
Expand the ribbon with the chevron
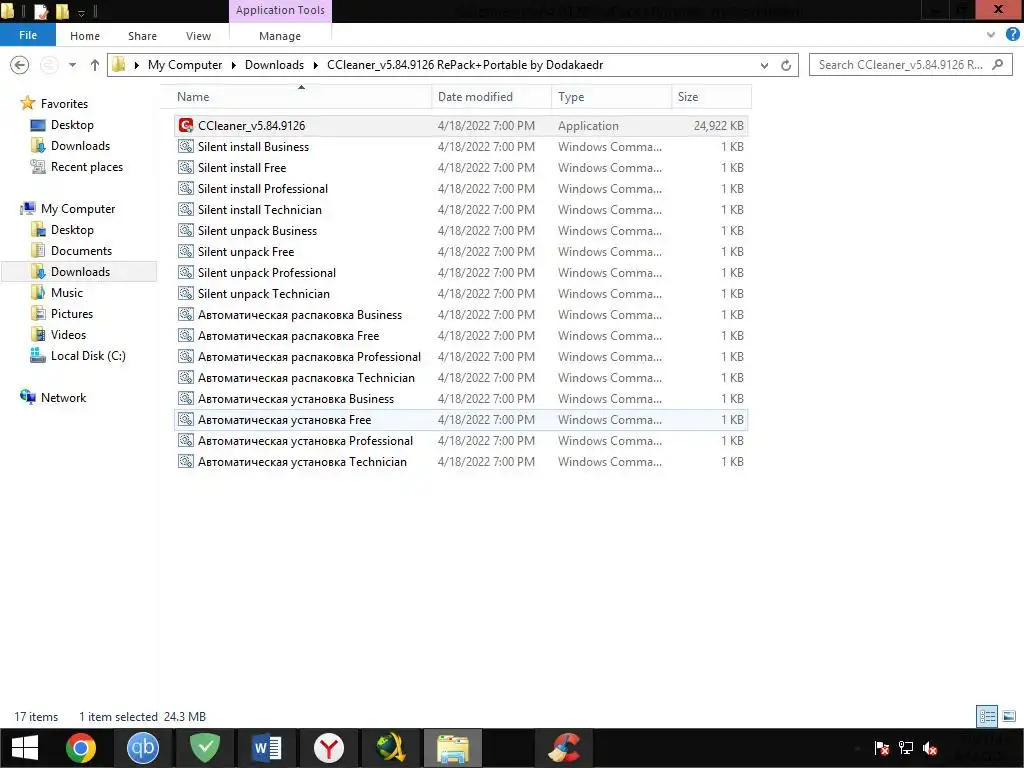tap(991, 35)
